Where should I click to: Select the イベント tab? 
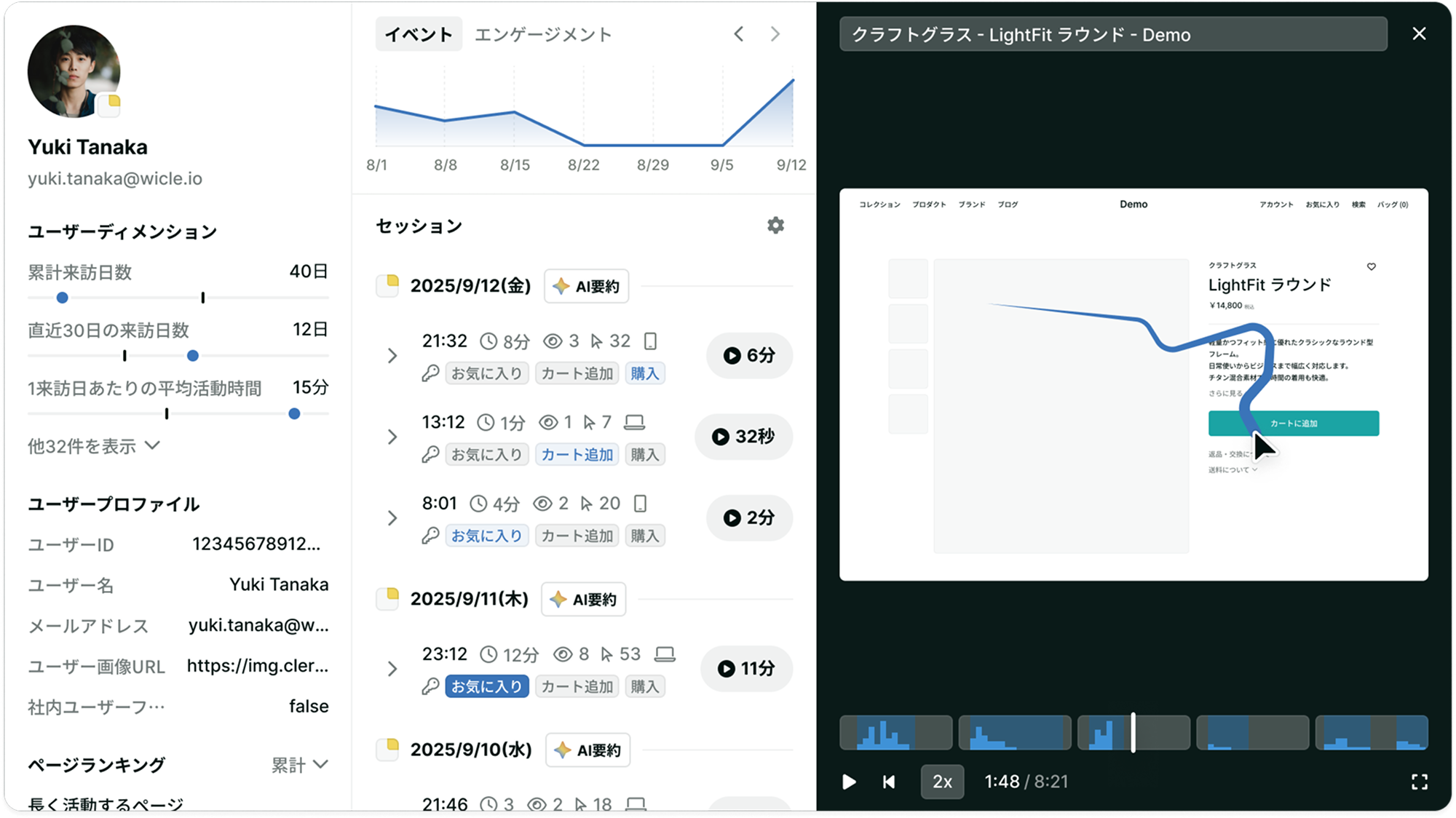pos(419,33)
